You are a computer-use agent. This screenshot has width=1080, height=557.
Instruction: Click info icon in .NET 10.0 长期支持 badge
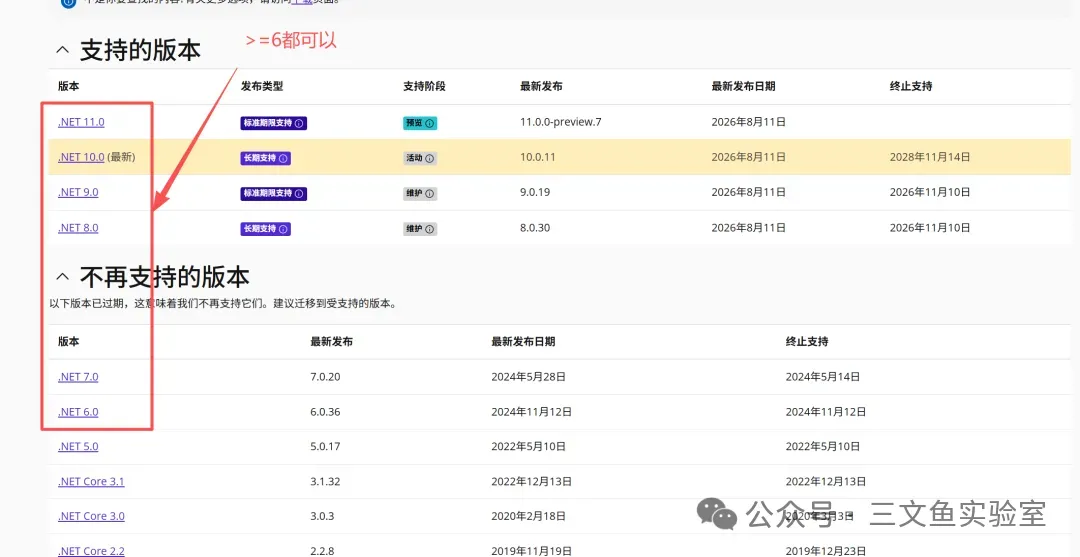[282, 158]
